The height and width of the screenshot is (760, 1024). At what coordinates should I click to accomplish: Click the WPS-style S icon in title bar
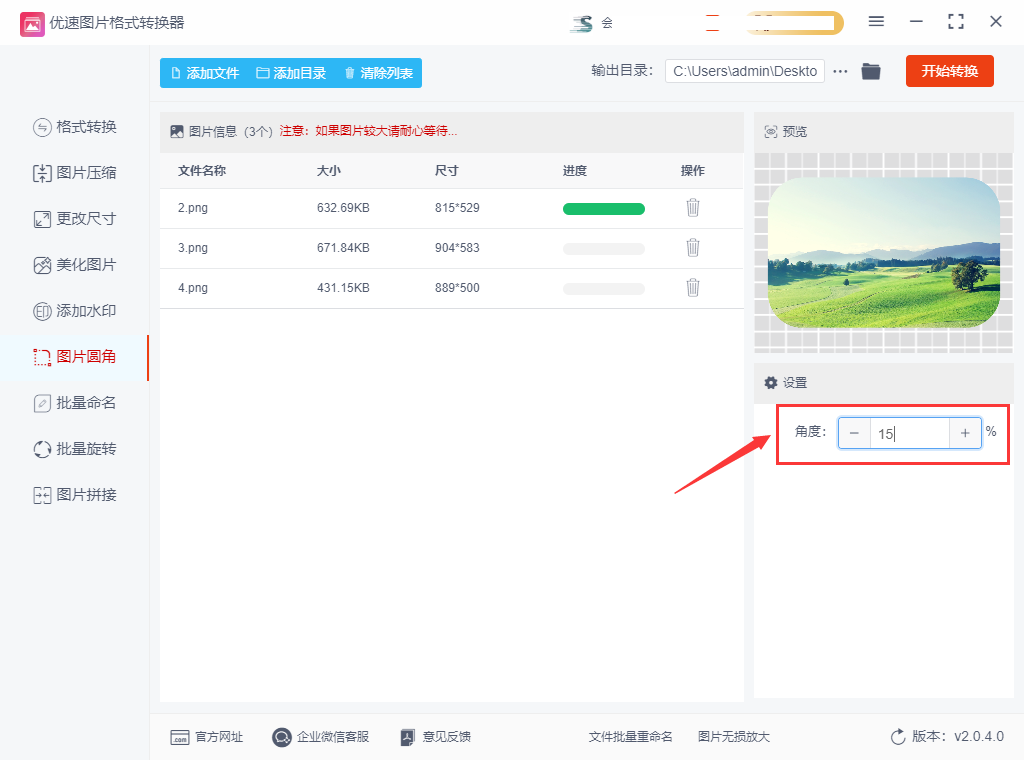click(582, 24)
